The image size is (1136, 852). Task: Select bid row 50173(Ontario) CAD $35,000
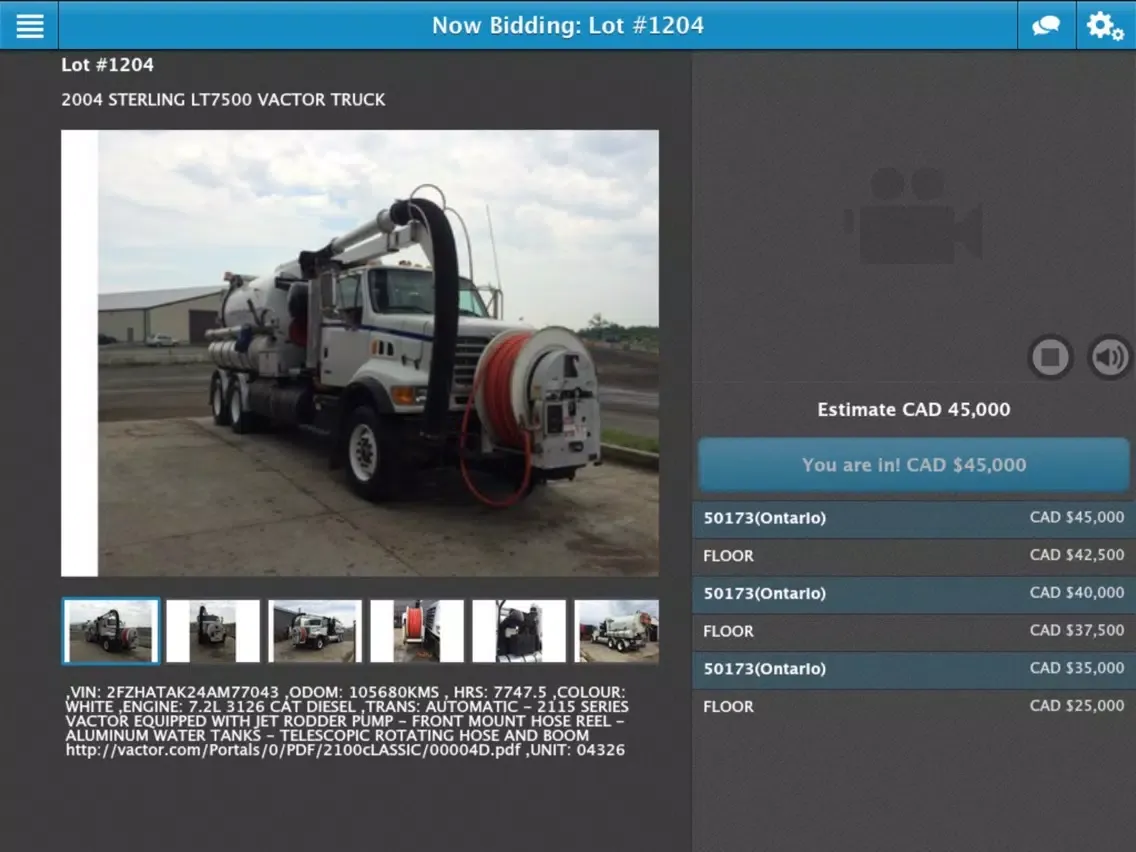pos(914,669)
